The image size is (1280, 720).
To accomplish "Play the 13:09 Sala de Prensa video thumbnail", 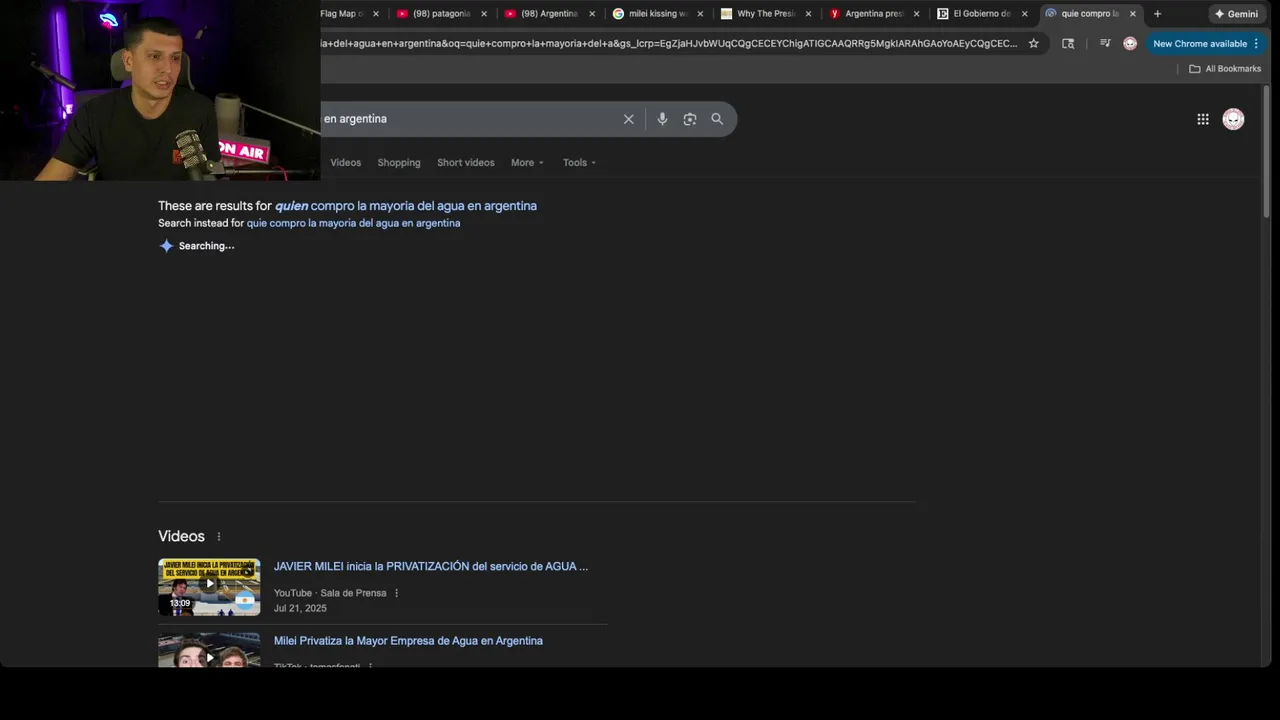I will point(209,587).
